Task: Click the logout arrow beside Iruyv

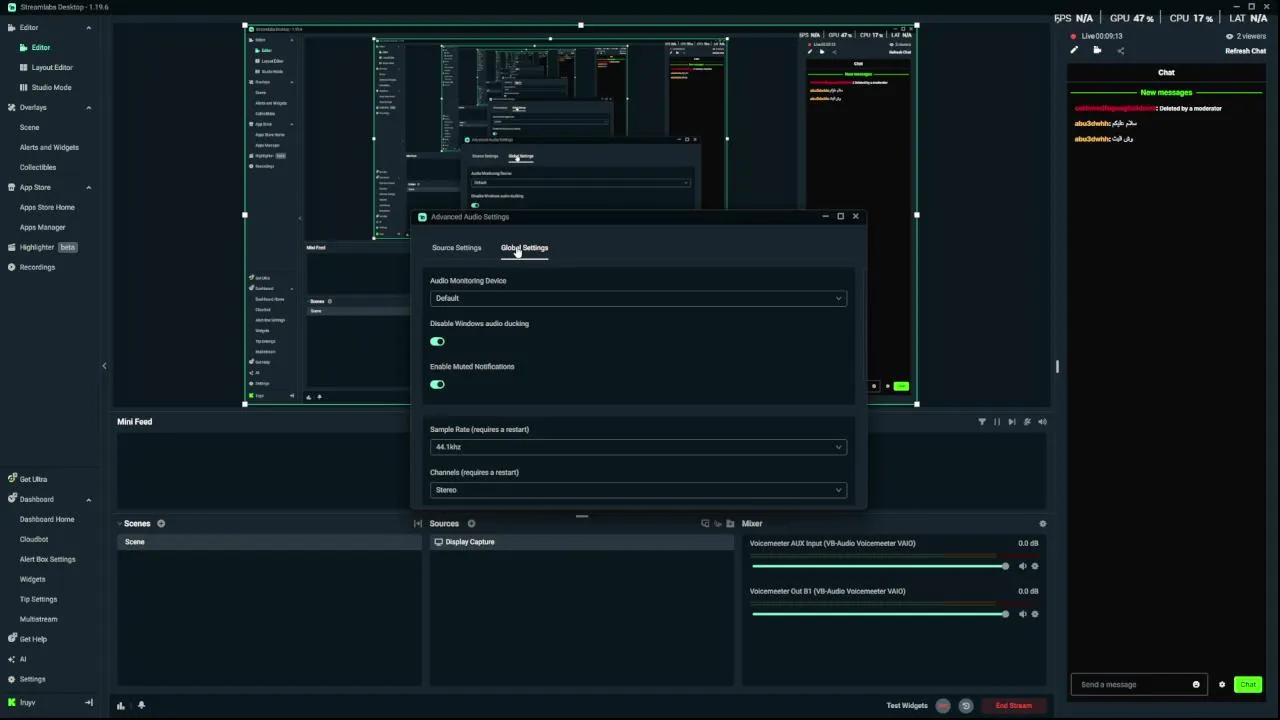Action: coord(88,703)
